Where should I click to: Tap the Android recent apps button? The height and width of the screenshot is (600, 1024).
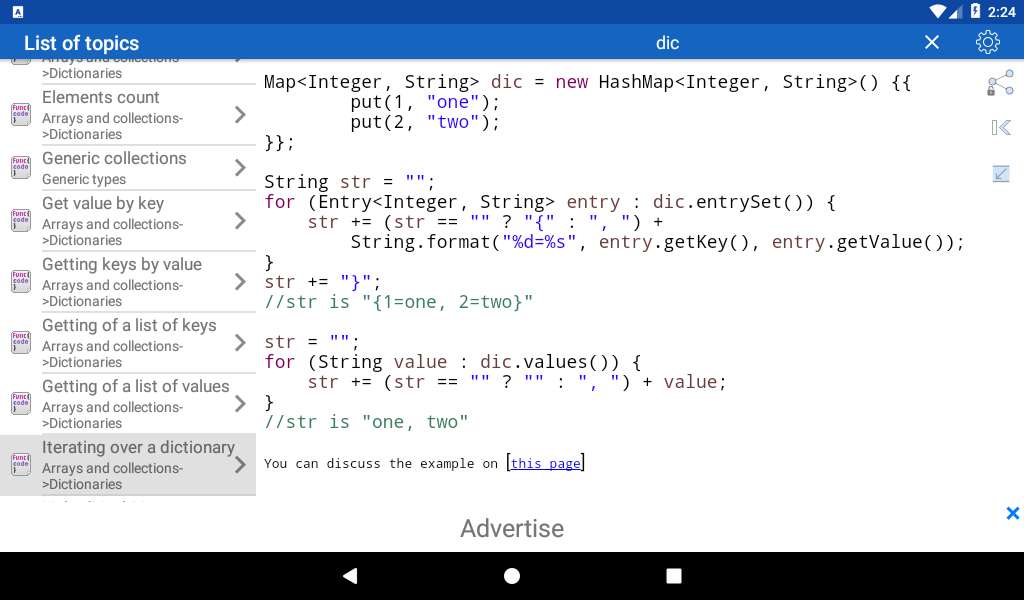(673, 576)
